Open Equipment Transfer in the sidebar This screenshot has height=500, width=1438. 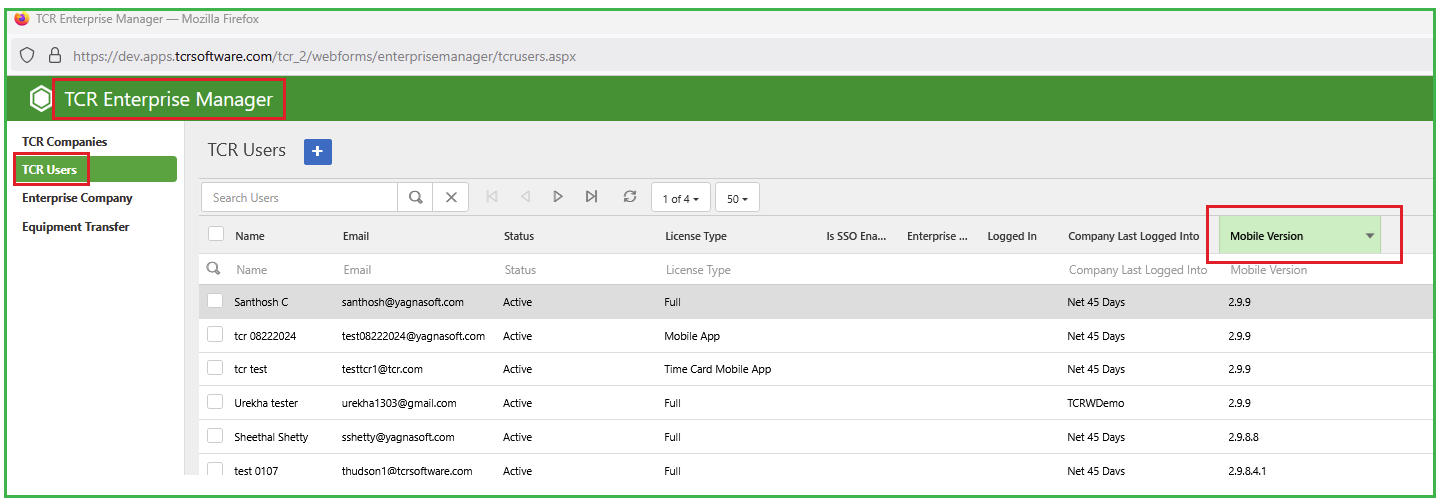tap(76, 227)
